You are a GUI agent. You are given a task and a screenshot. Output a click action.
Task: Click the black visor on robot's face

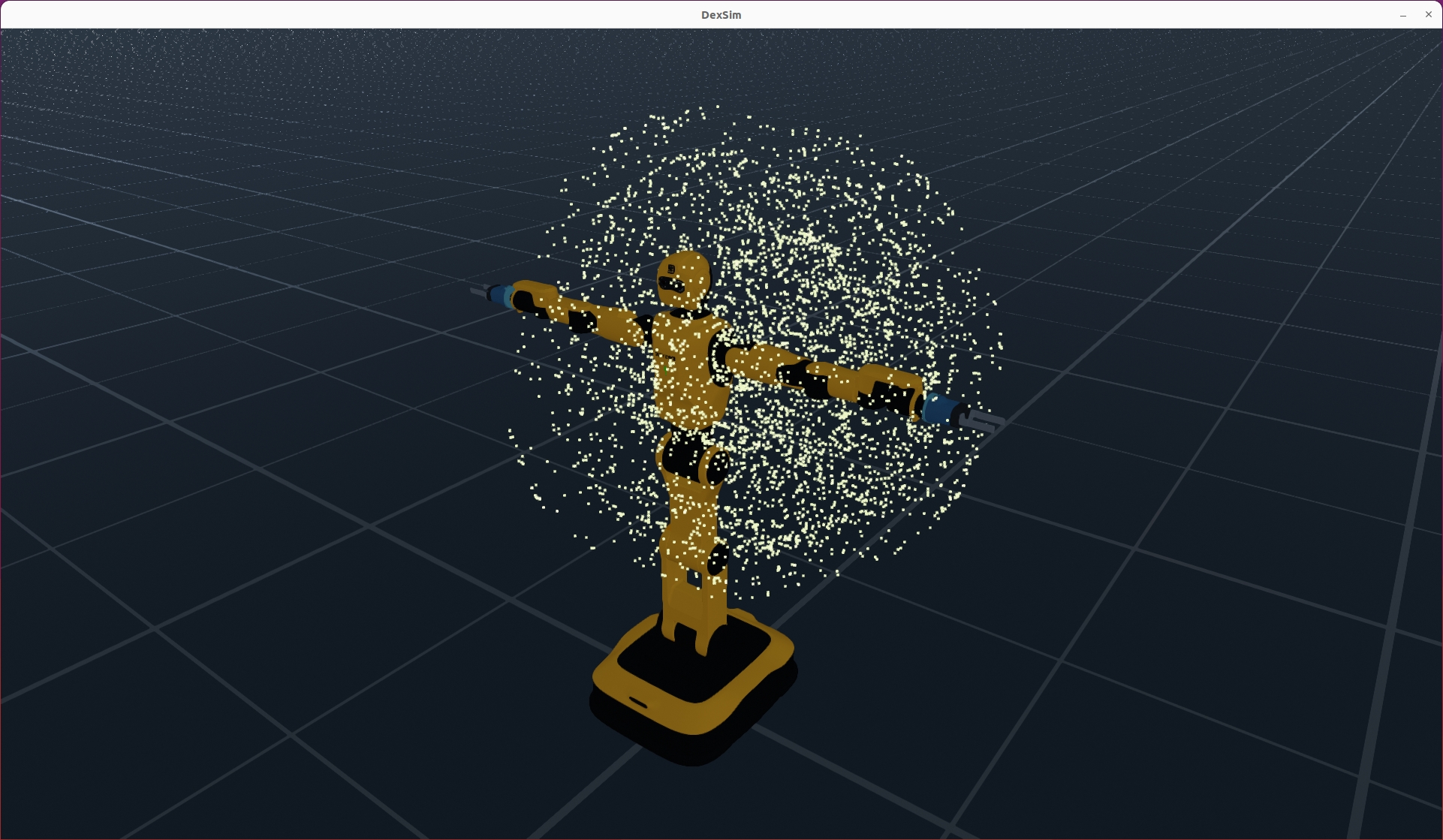[x=670, y=285]
